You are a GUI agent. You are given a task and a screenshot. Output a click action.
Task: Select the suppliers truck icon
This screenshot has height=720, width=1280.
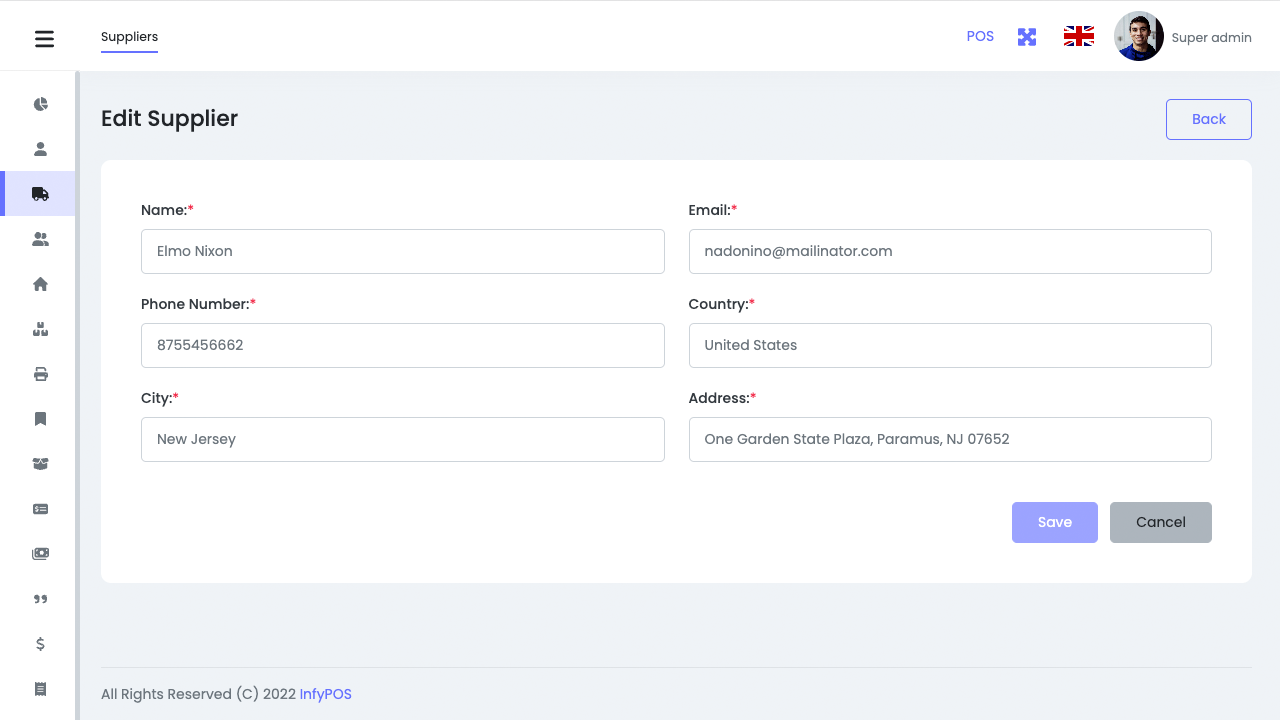[x=41, y=194]
